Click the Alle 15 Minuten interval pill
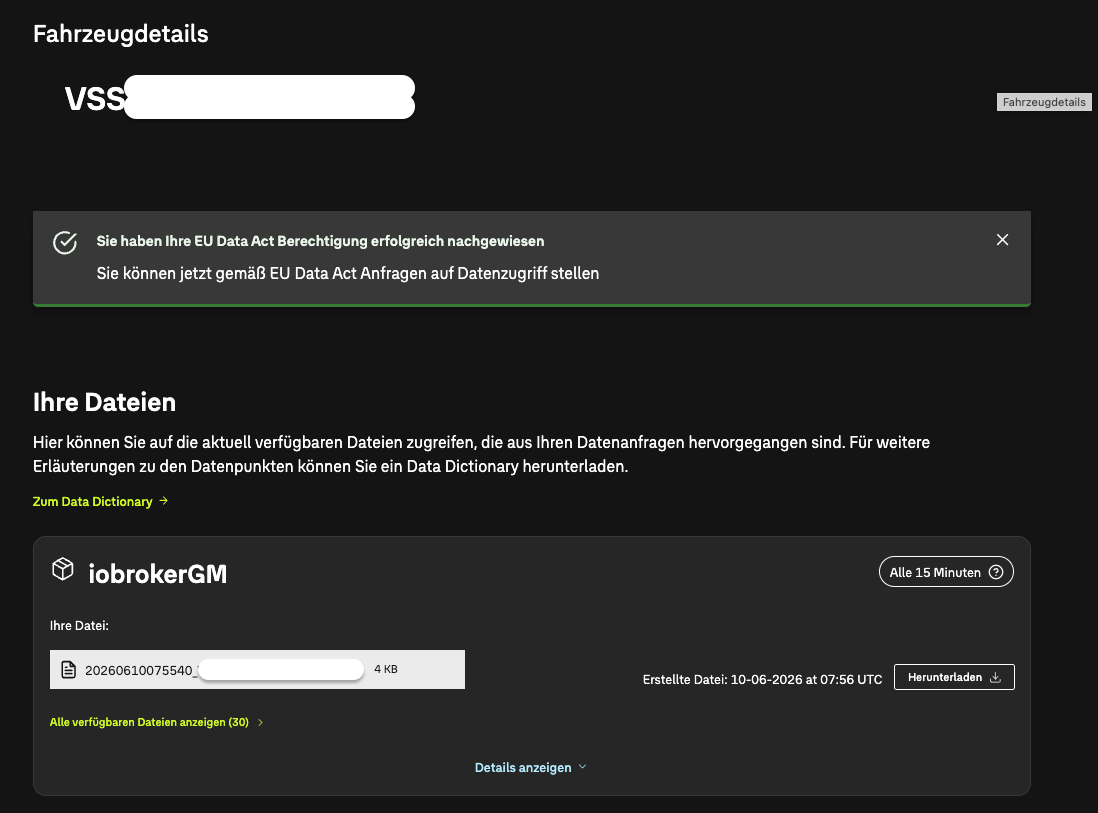The height and width of the screenshot is (813, 1098). pyautogui.click(x=946, y=572)
